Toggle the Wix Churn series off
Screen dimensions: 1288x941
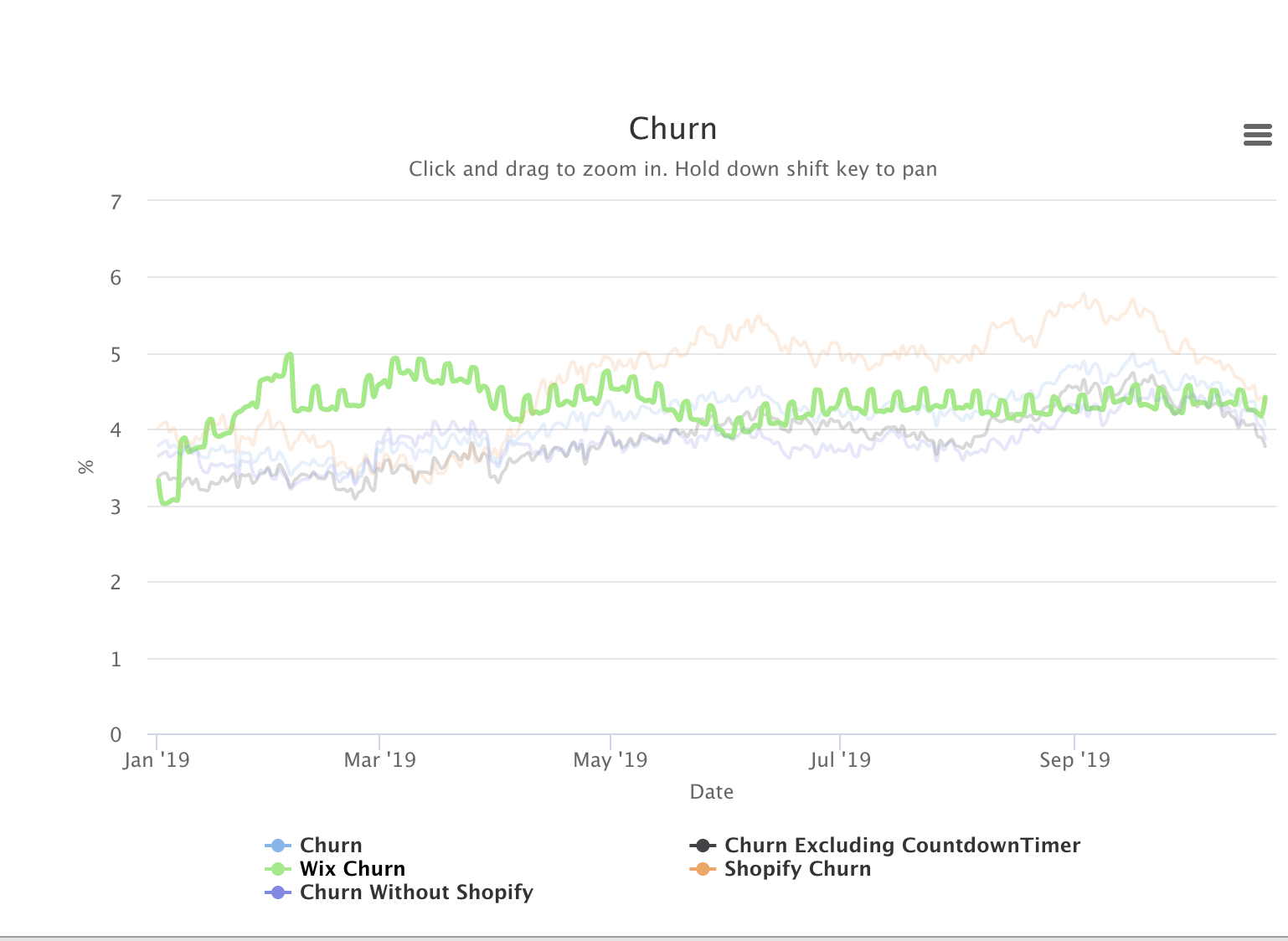tap(353, 868)
